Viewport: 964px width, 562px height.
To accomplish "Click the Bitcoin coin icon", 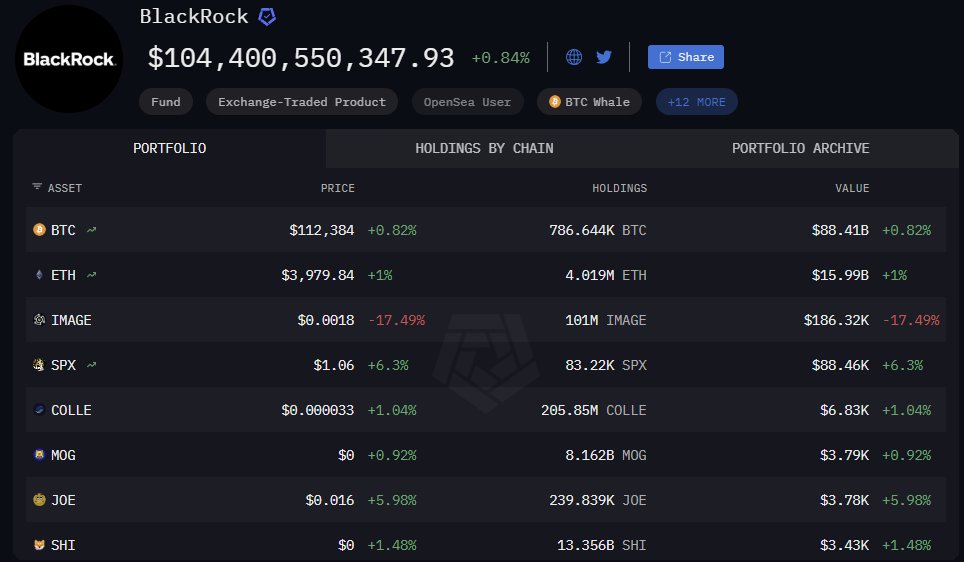I will 39,230.
